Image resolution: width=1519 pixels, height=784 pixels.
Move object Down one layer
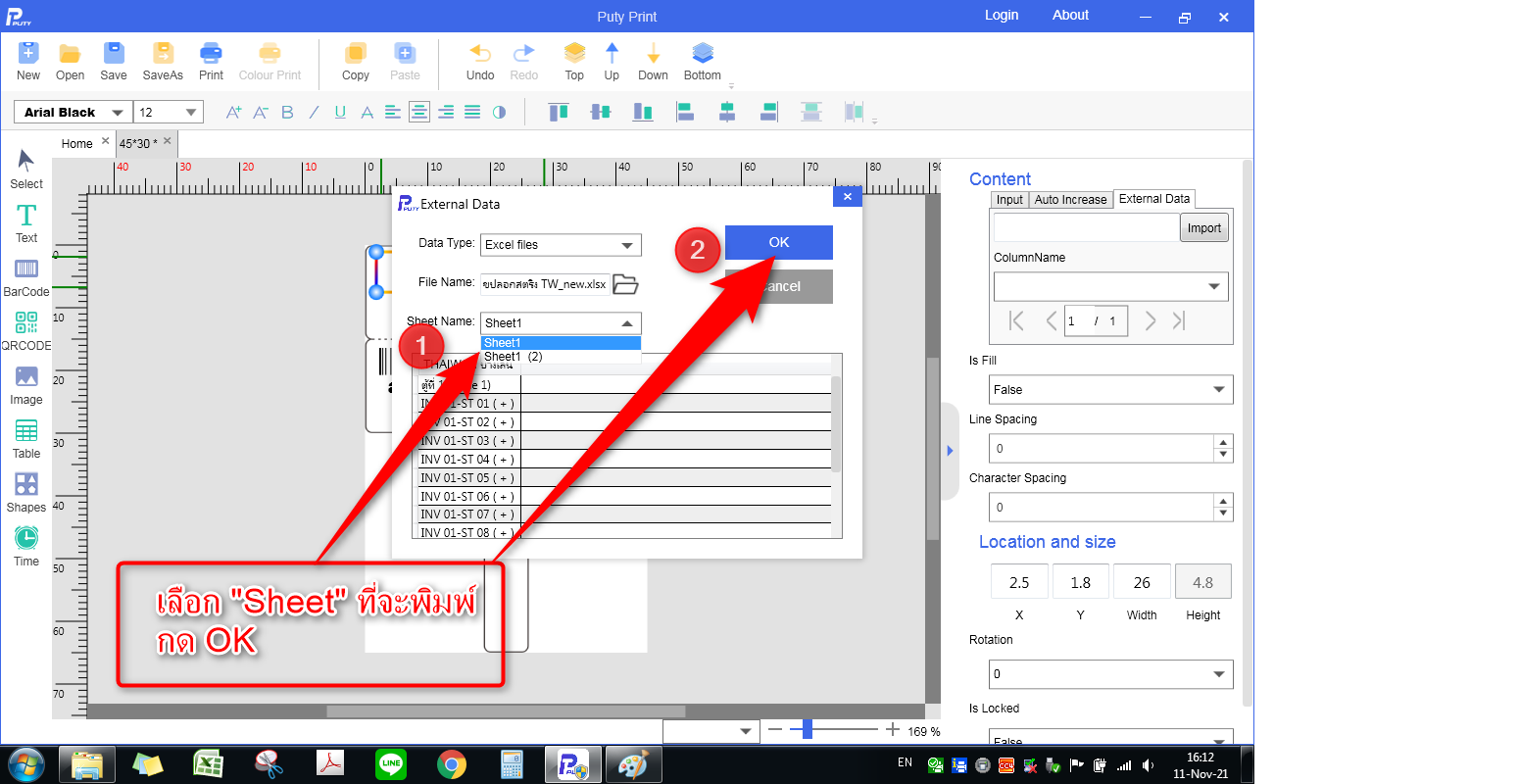coord(653,53)
